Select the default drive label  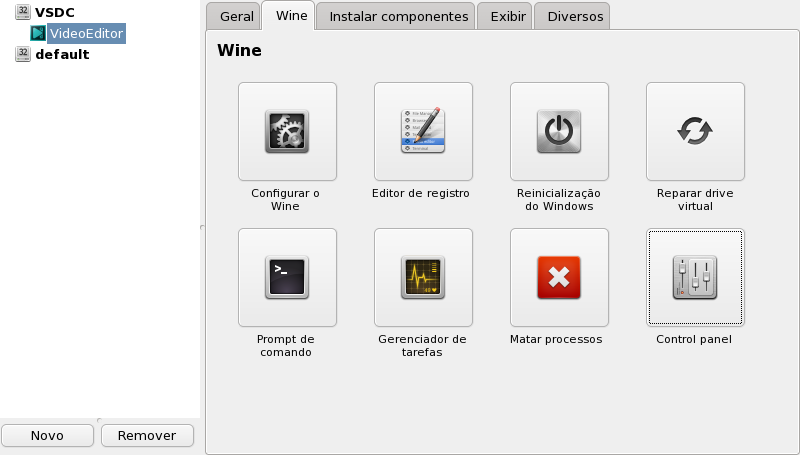point(62,54)
